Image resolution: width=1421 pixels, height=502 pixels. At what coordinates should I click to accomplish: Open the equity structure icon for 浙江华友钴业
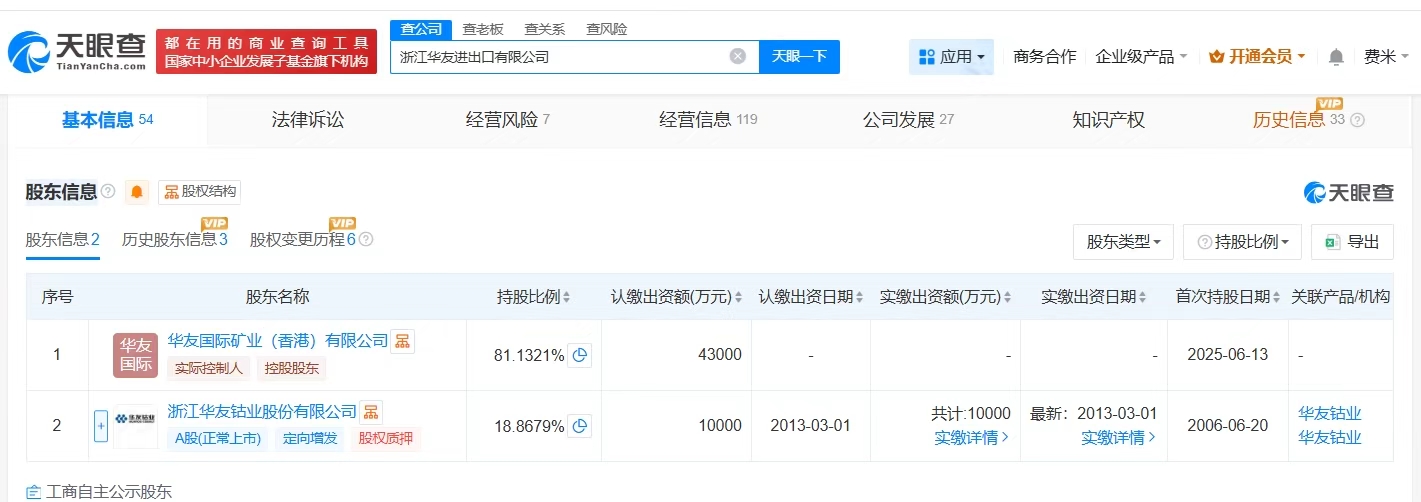click(x=370, y=411)
